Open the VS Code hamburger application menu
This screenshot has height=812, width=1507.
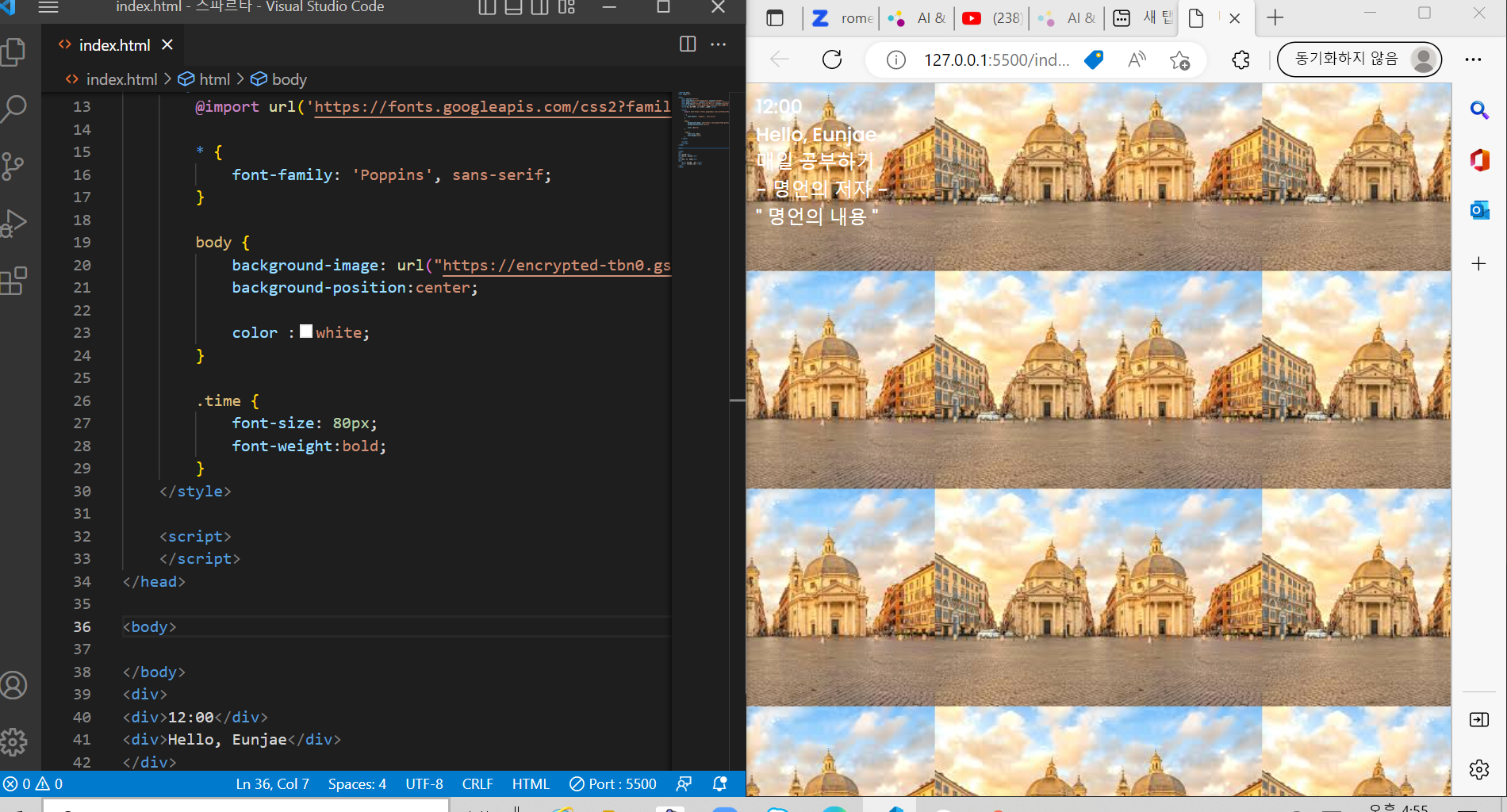(x=48, y=7)
